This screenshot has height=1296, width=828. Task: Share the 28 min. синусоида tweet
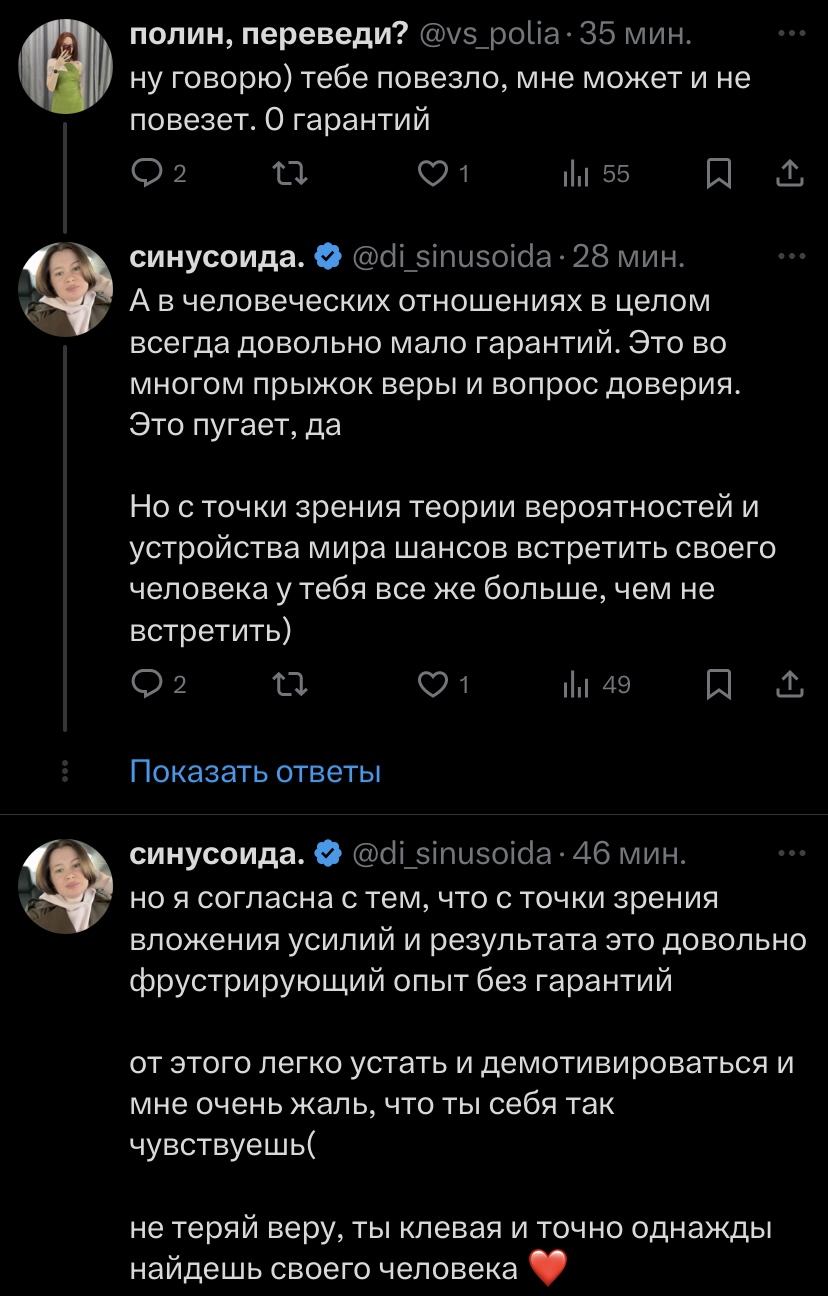pyautogui.click(x=789, y=685)
